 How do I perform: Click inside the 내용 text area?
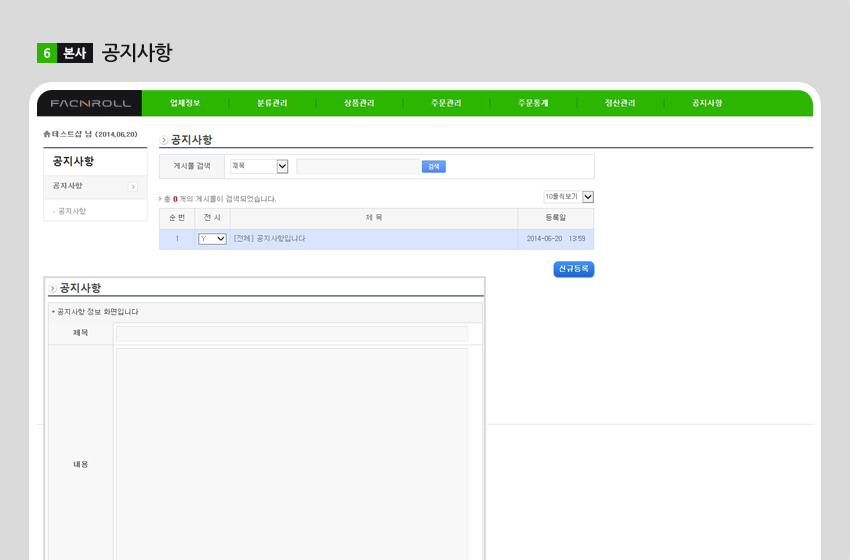click(292, 454)
